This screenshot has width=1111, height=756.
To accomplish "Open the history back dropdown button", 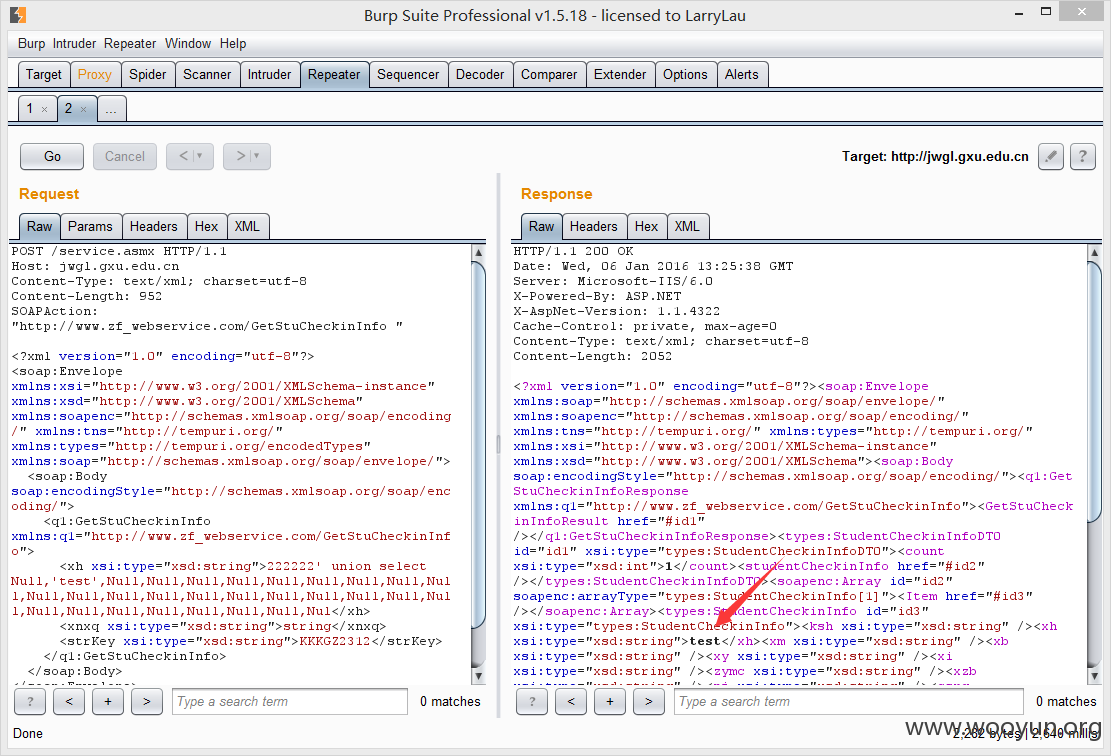I will [x=190, y=157].
